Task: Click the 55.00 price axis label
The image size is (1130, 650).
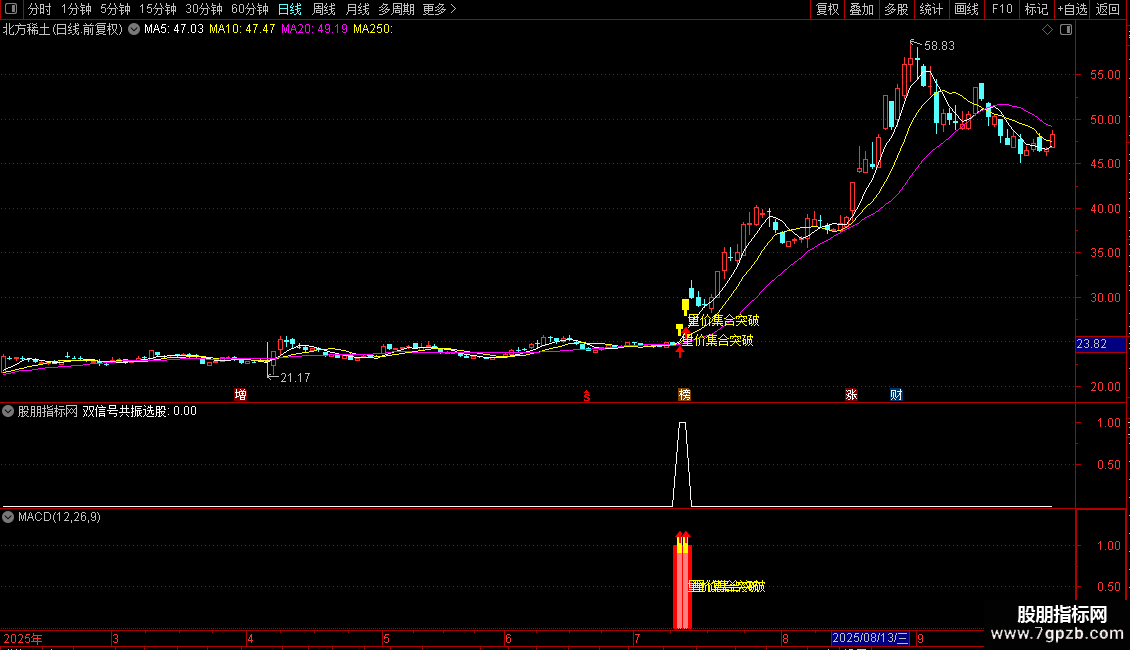Action: tap(1105, 75)
